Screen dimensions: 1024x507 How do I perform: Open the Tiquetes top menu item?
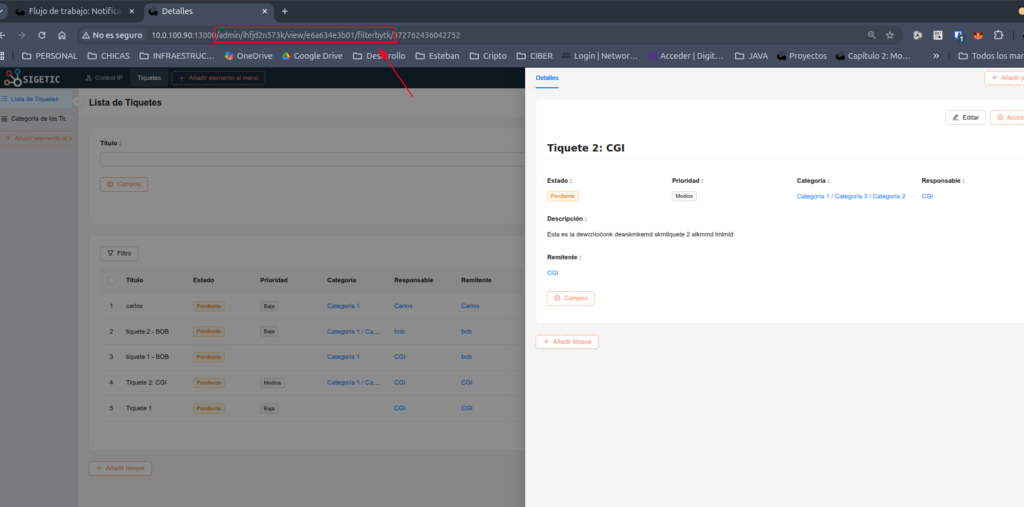coord(148,78)
